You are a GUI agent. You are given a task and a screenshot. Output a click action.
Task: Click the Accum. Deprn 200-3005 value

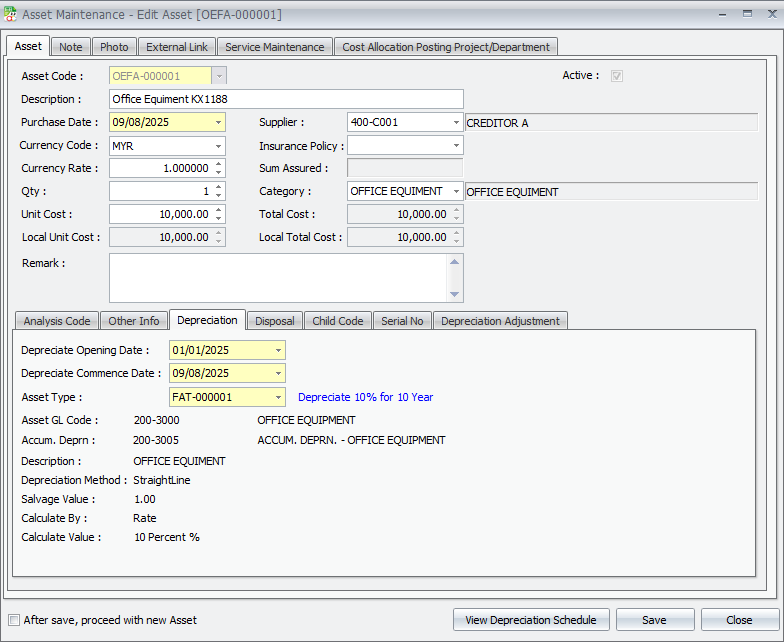[x=156, y=440]
